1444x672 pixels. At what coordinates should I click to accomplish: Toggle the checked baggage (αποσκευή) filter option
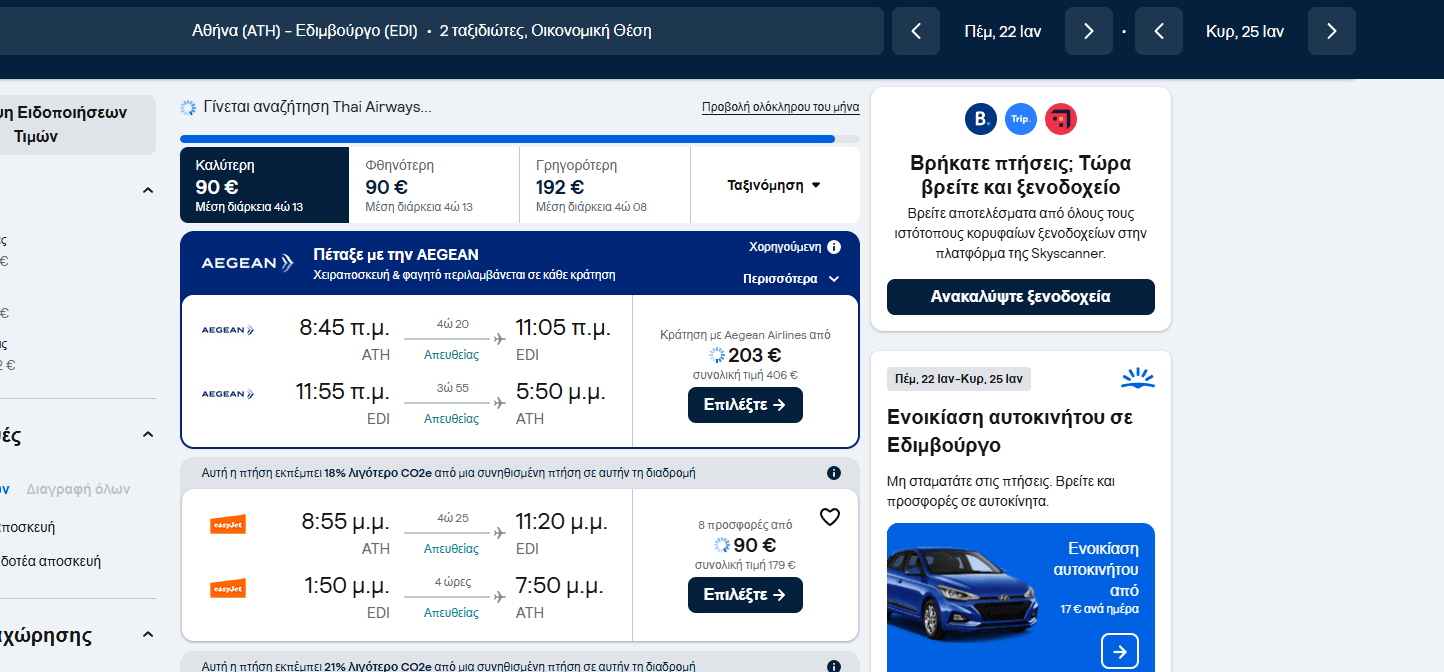point(50,561)
